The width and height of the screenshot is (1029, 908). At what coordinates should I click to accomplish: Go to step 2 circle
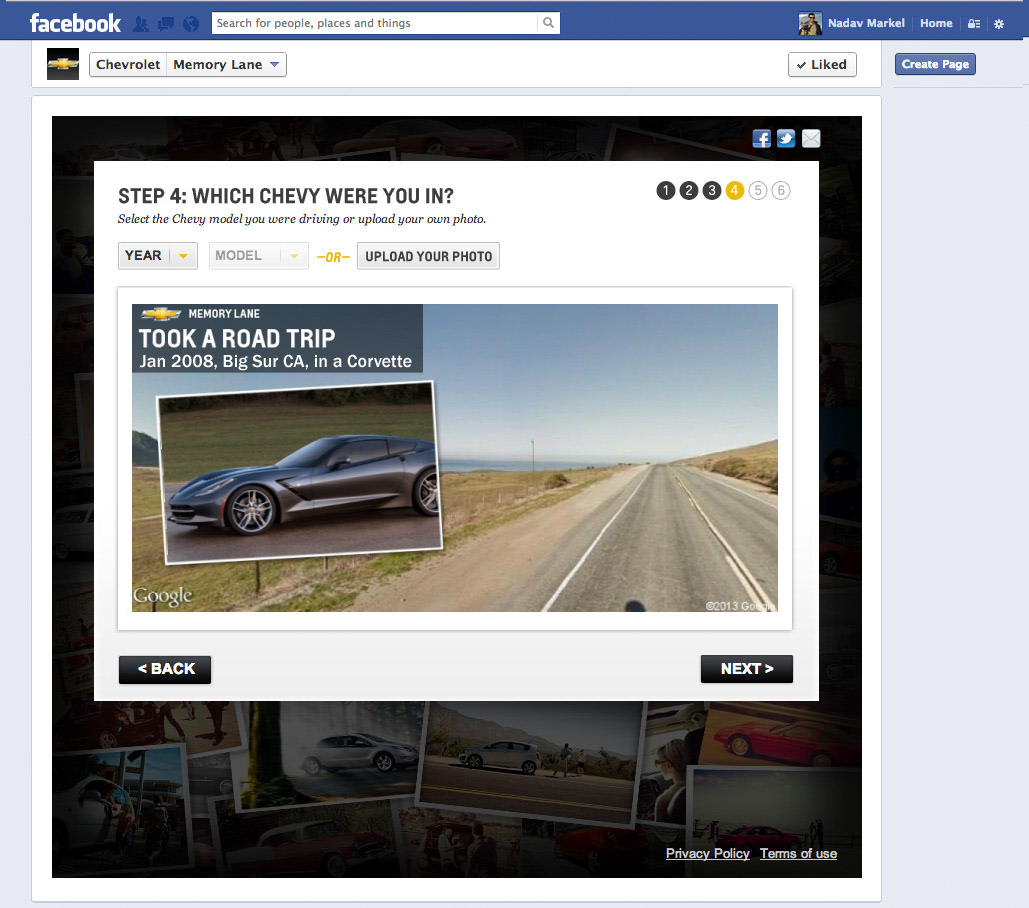[x=688, y=190]
